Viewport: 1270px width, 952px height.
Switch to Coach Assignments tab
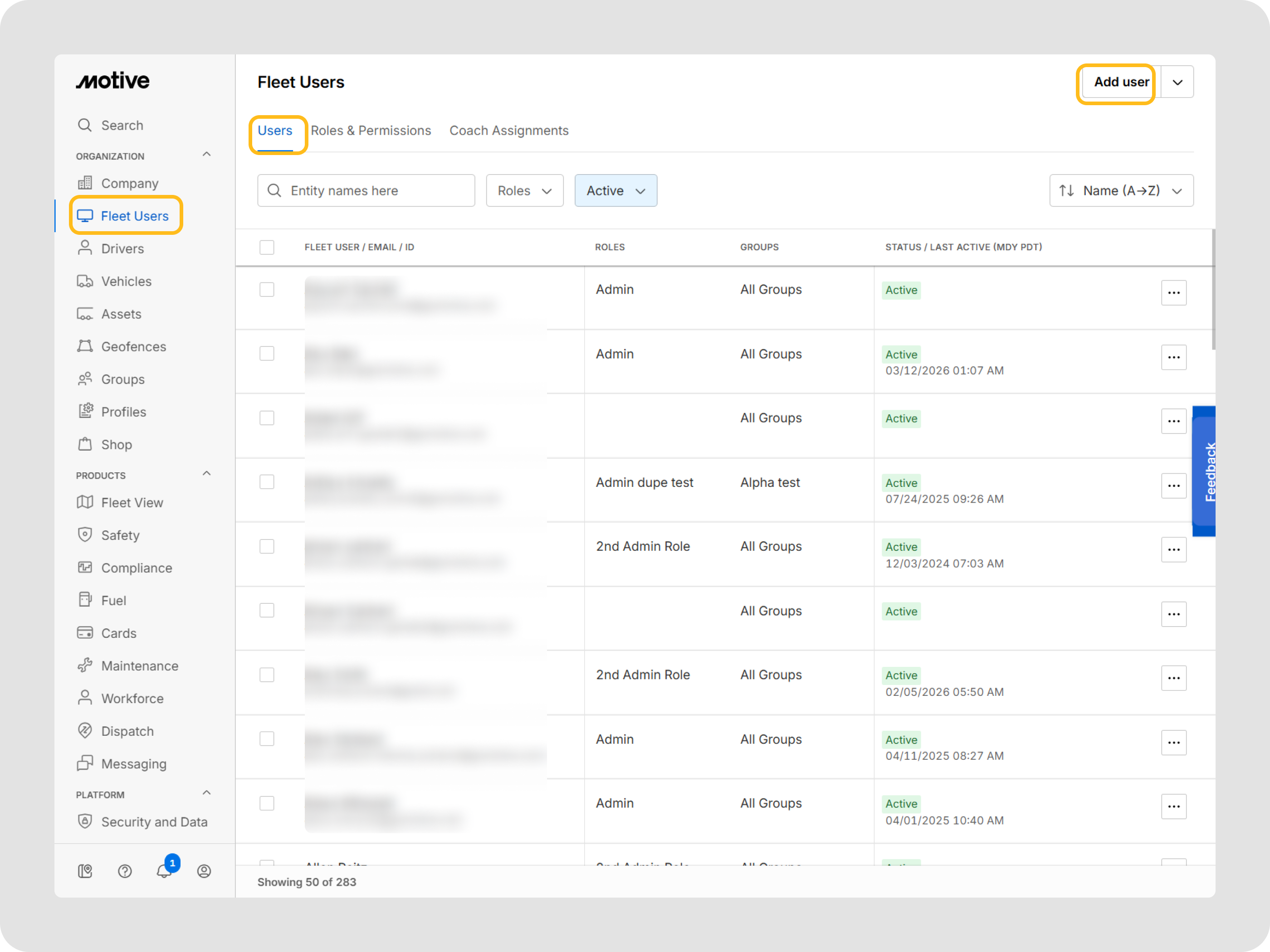click(x=509, y=131)
